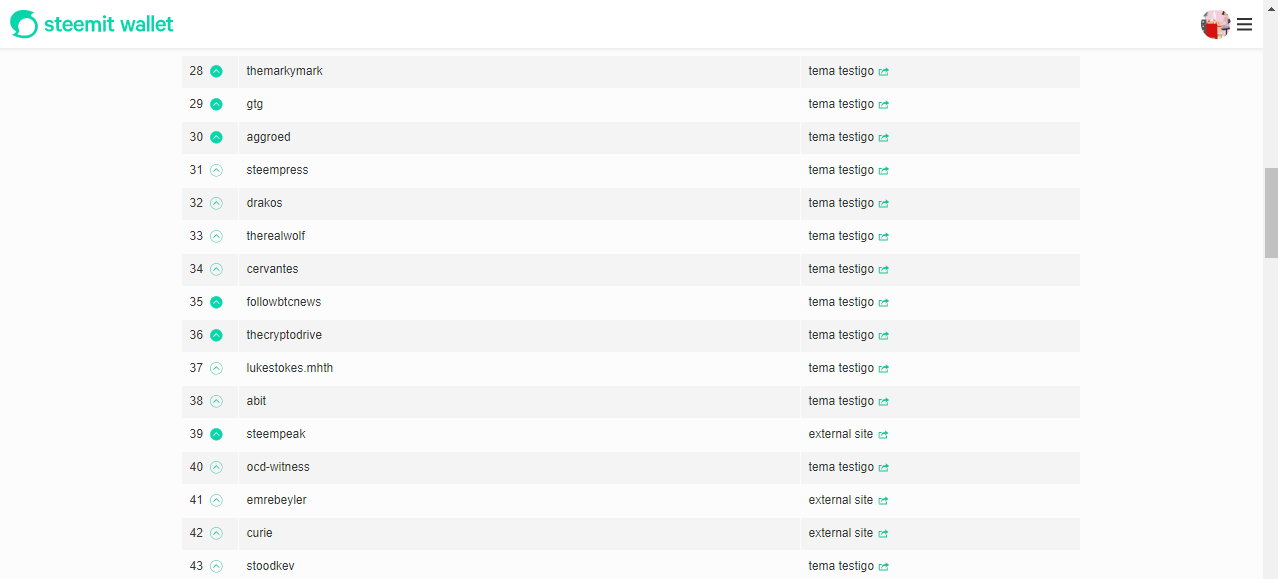
Task: Toggle vote for witness followbtcnews
Action: coord(216,302)
